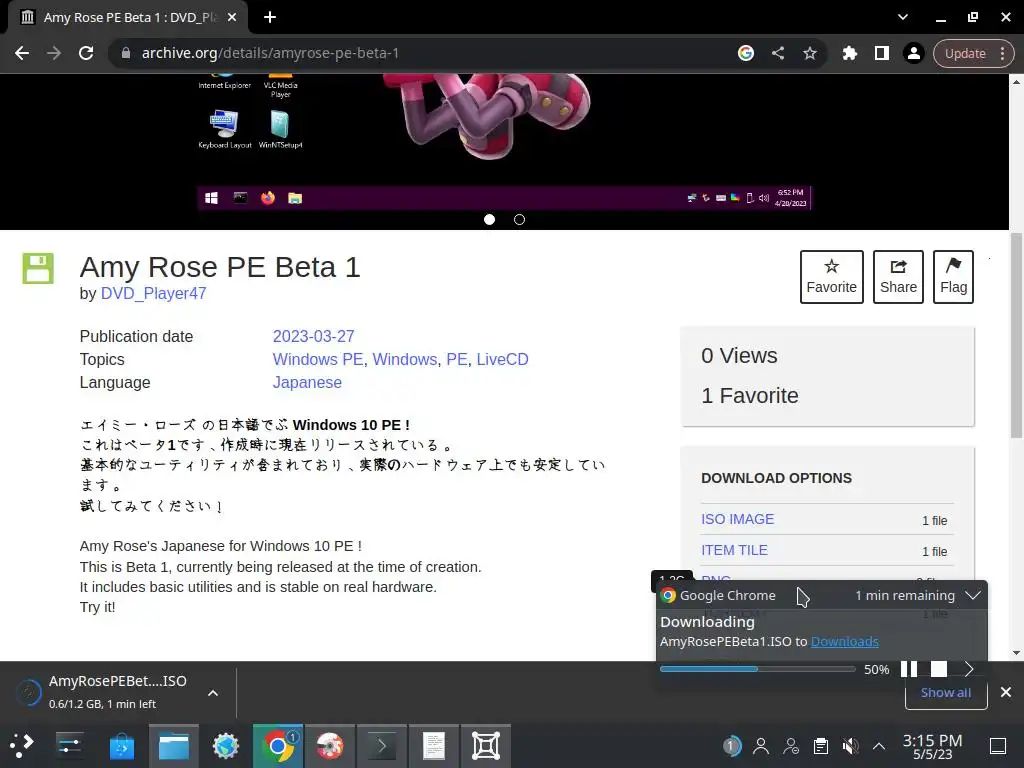The width and height of the screenshot is (1024, 768).
Task: Click the user icon in the system tray
Action: pos(761,745)
